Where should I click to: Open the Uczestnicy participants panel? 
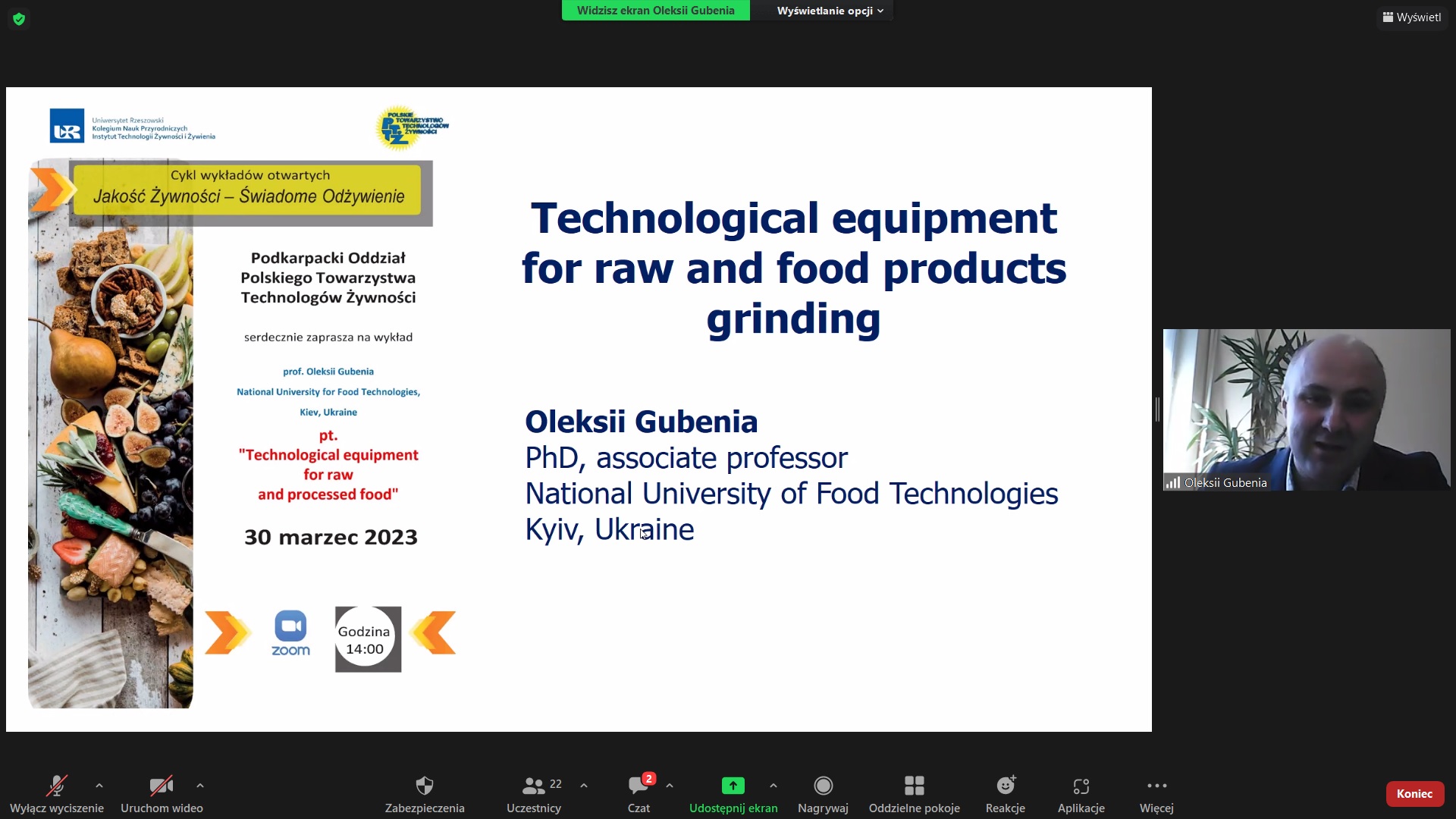[x=534, y=786]
